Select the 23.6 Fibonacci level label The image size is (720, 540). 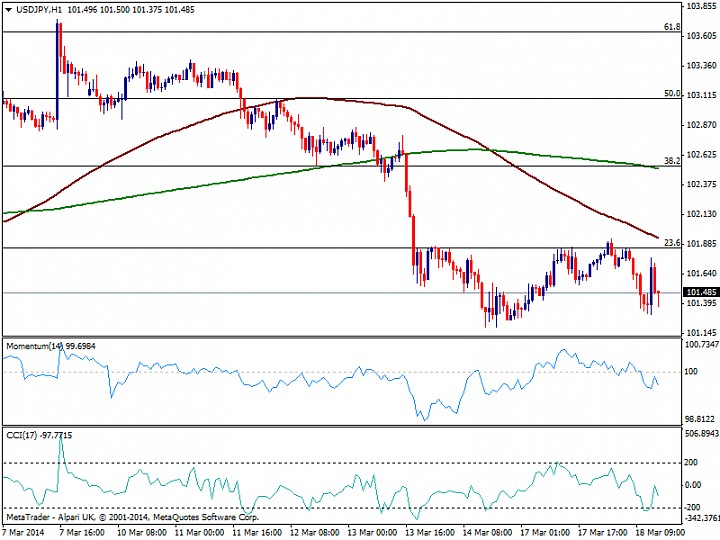(x=672, y=243)
